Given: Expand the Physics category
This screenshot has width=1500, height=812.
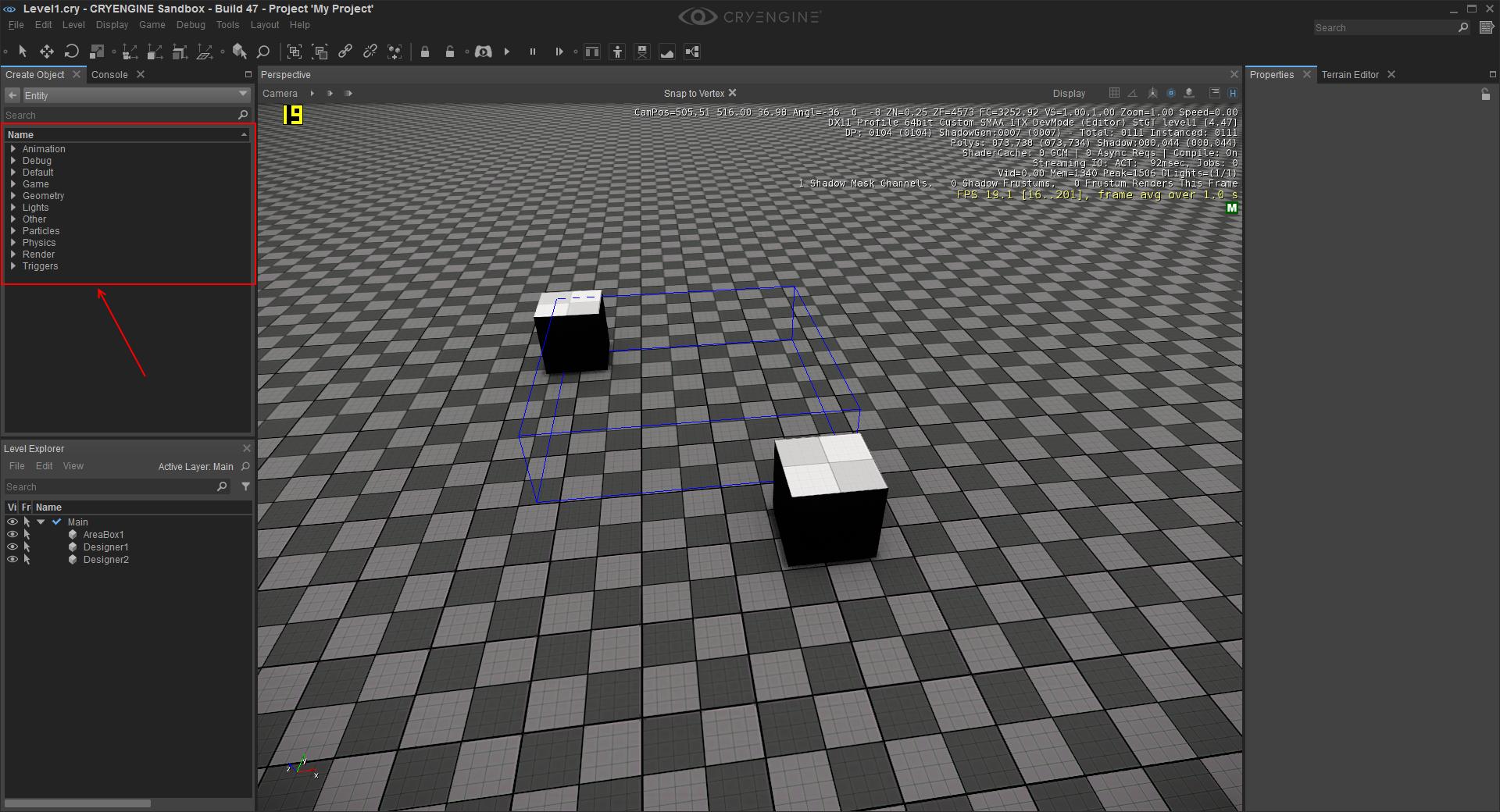Looking at the screenshot, I should (x=13, y=242).
